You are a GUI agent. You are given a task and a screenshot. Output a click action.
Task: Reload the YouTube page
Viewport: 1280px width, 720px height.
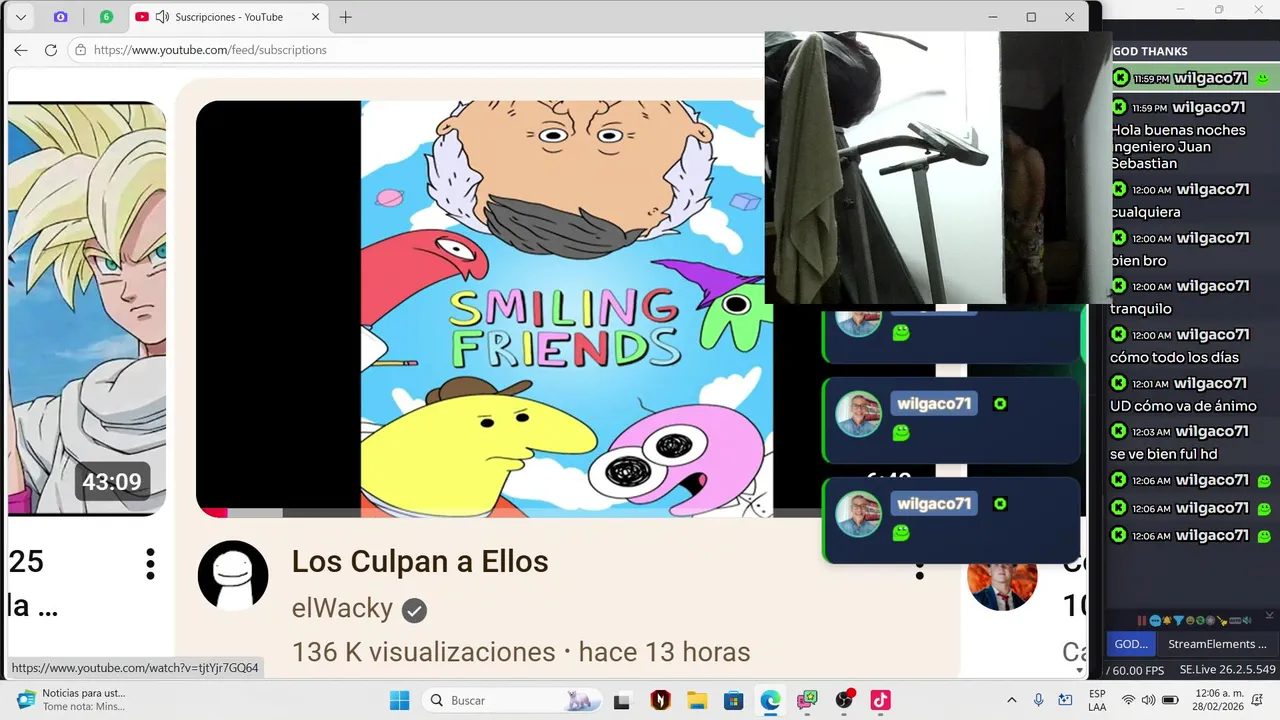pyautogui.click(x=51, y=50)
